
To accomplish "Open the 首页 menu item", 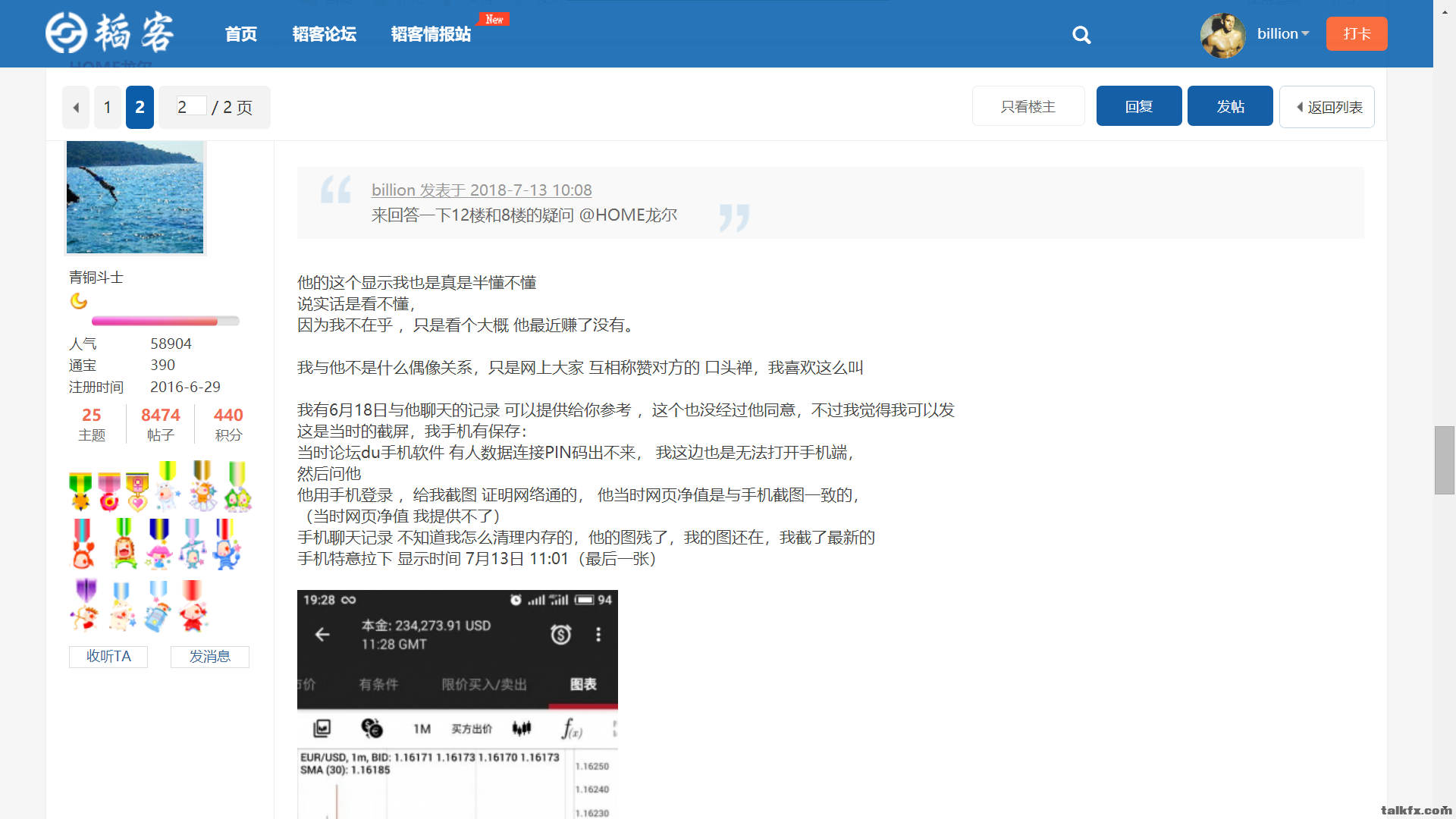I will (241, 34).
